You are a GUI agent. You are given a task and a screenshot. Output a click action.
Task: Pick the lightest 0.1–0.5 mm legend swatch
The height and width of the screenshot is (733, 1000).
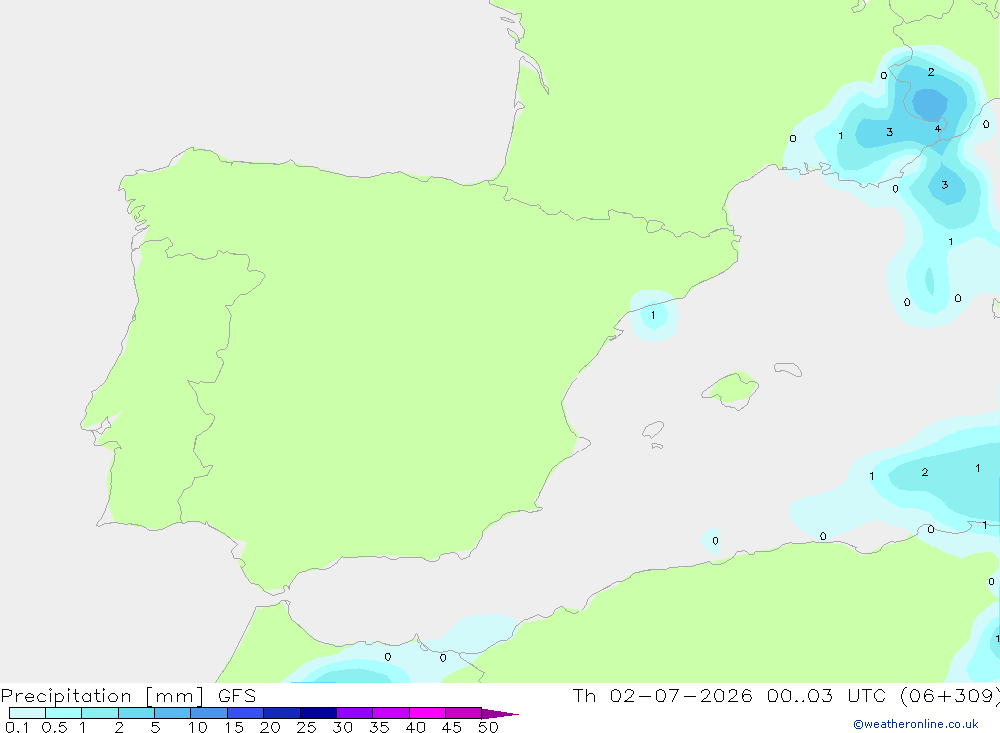coord(27,713)
